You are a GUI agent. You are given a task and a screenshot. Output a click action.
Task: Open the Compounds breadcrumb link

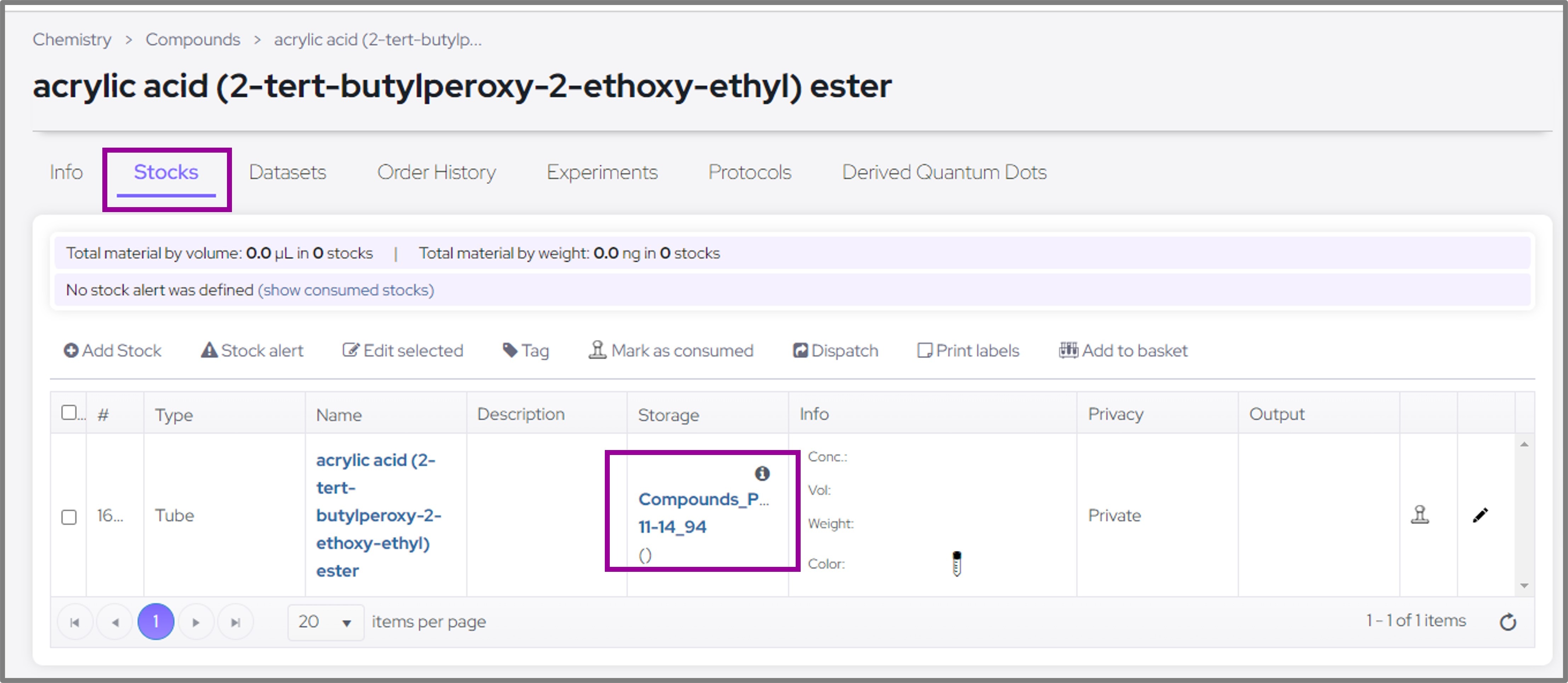[x=192, y=40]
